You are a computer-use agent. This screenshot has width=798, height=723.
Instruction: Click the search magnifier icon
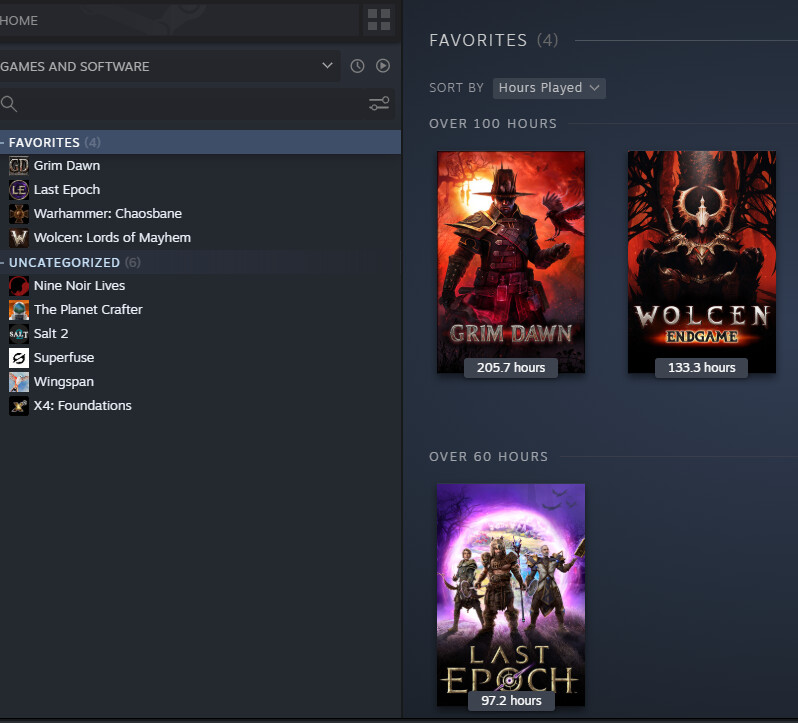[x=9, y=104]
